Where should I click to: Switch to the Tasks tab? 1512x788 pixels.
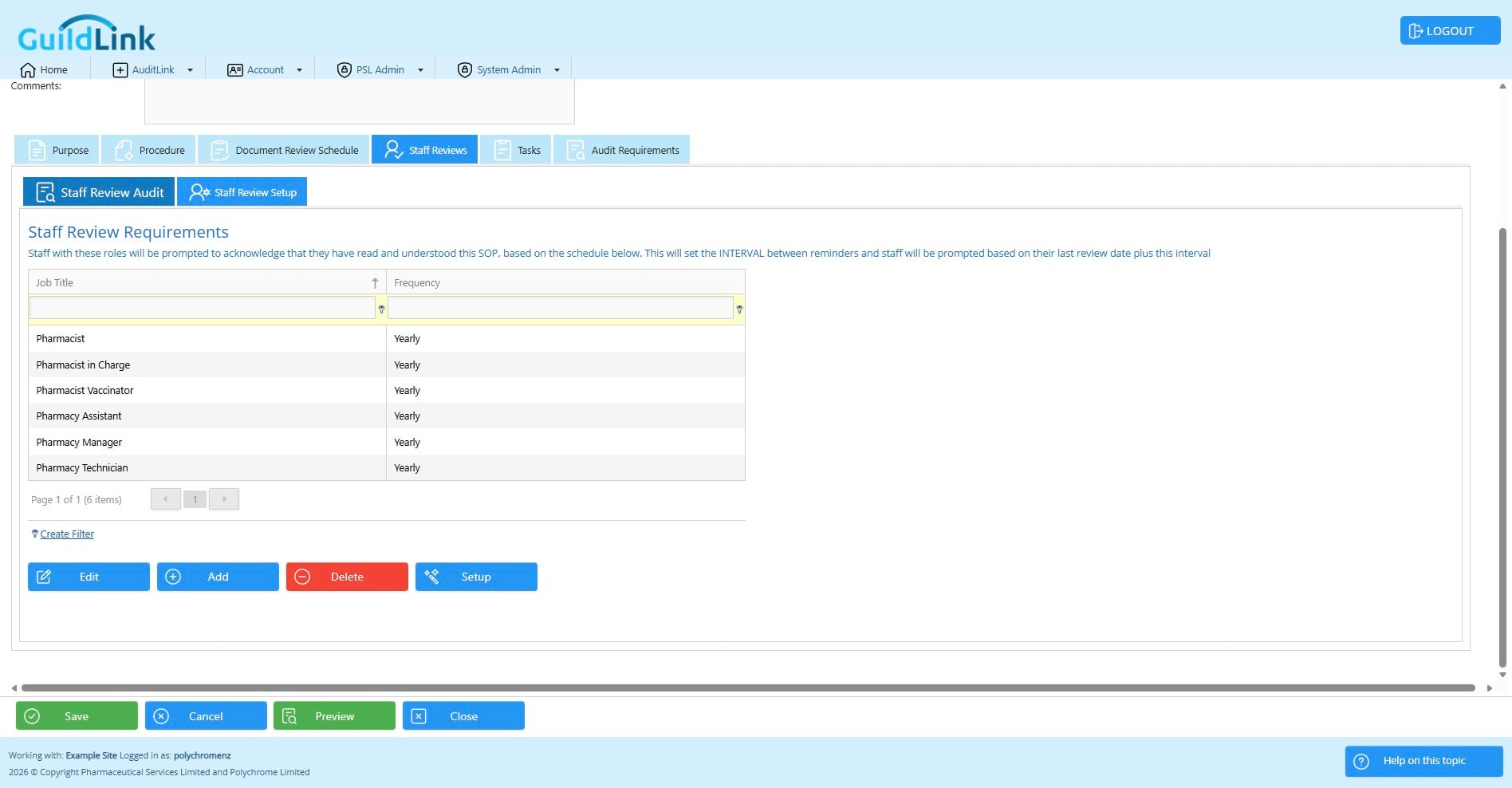515,150
